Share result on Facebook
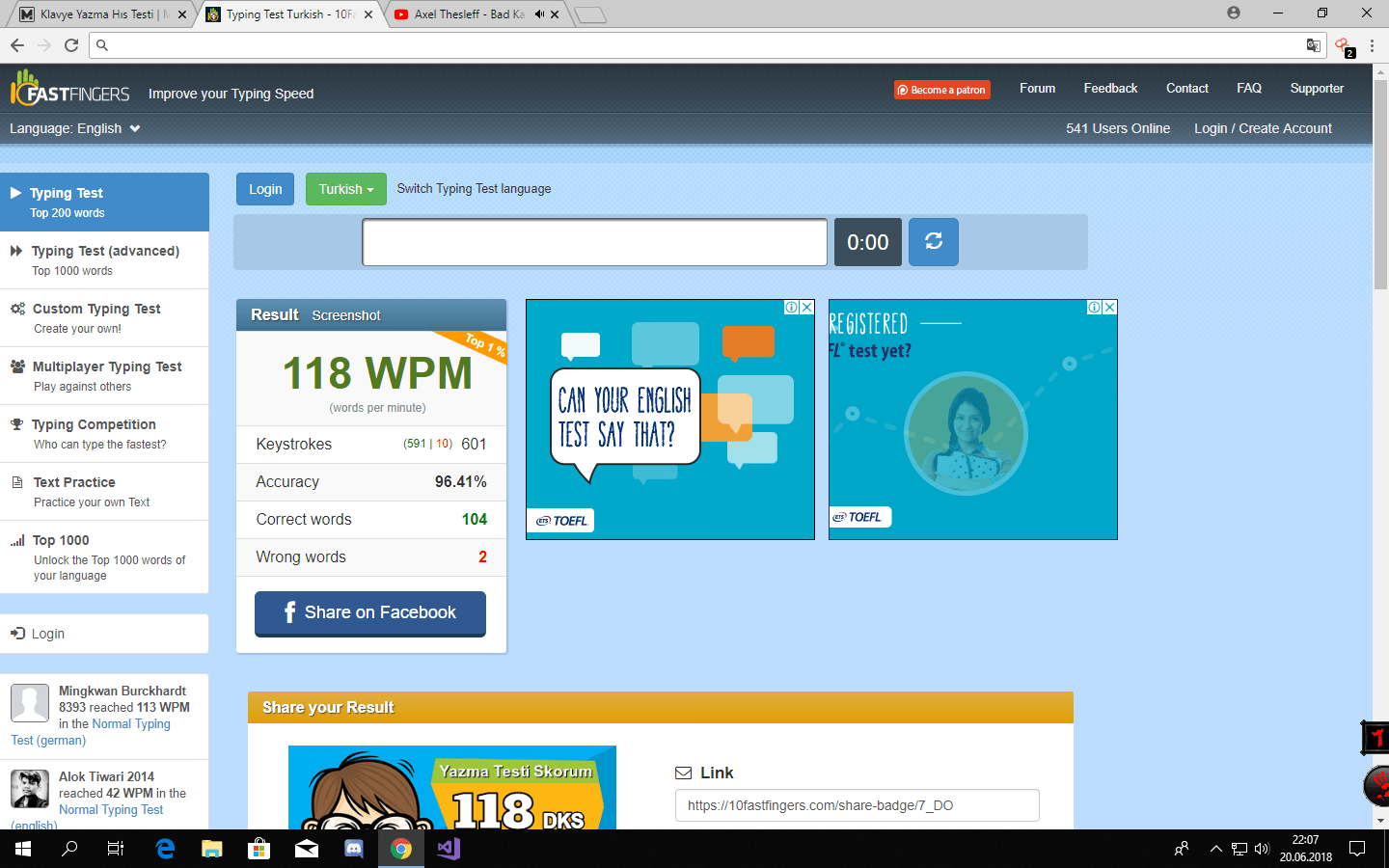Screen dimensions: 1389x868 click(370, 613)
